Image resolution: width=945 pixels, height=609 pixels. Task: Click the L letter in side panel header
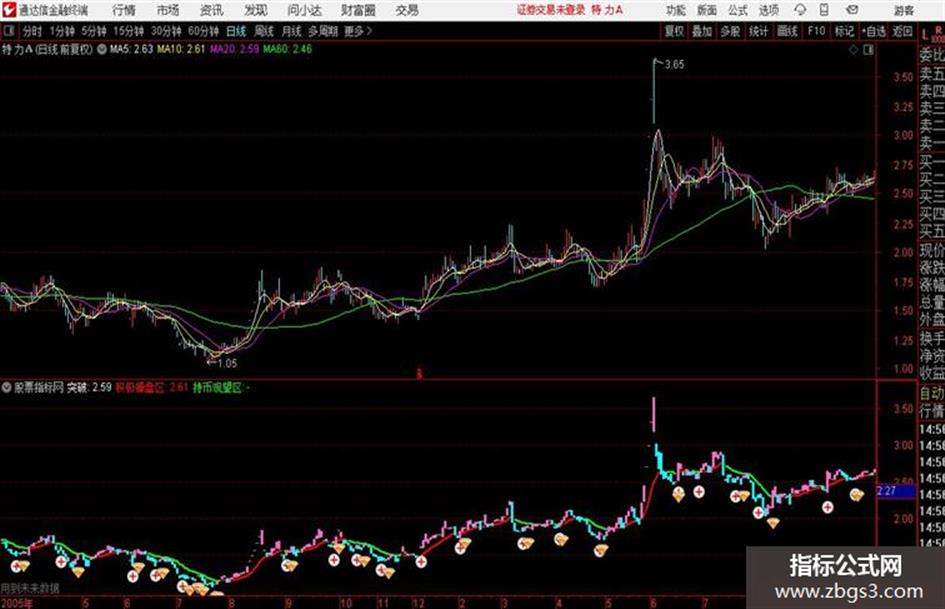(925, 35)
